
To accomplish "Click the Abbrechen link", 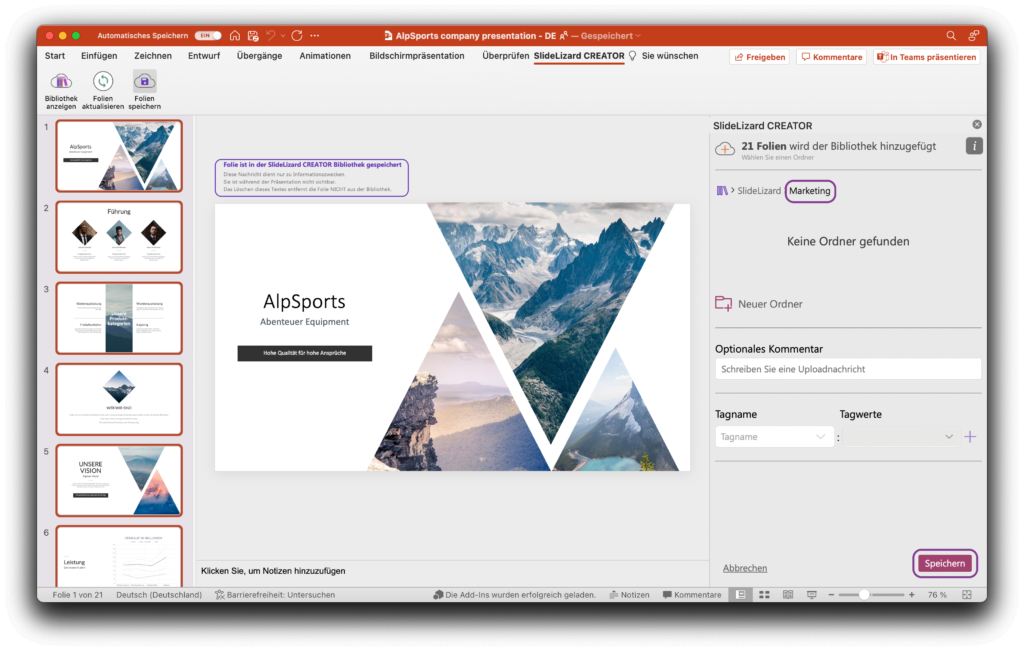I will pos(745,568).
